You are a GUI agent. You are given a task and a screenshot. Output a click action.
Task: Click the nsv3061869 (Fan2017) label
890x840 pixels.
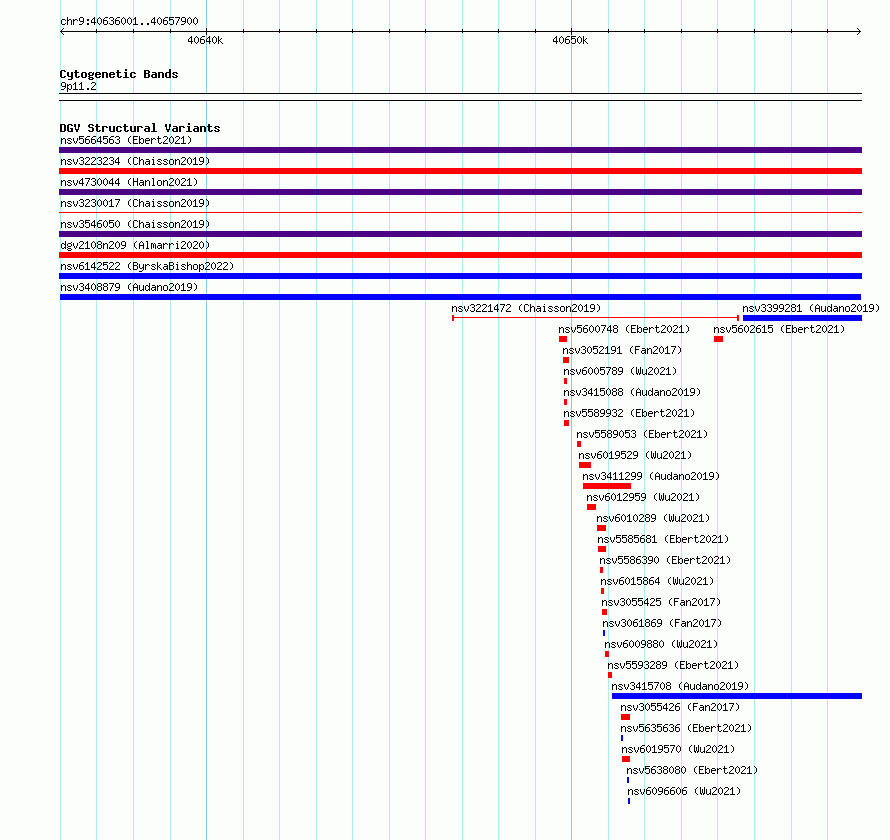(662, 623)
